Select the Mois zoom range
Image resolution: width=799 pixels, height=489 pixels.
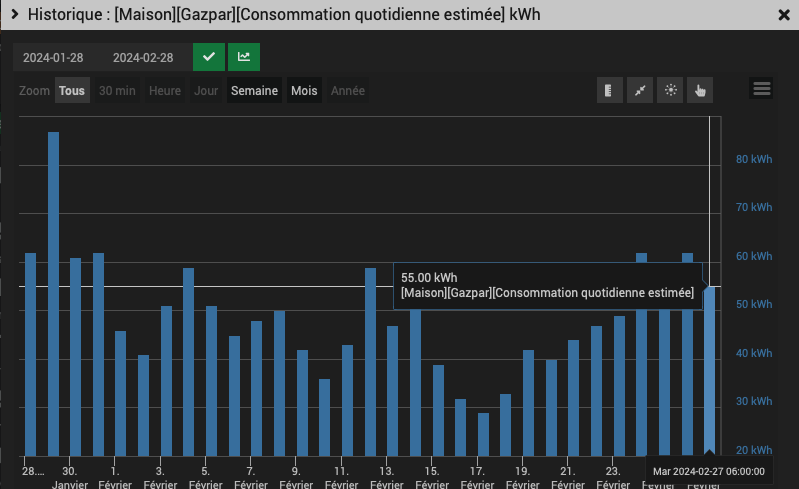[304, 91]
